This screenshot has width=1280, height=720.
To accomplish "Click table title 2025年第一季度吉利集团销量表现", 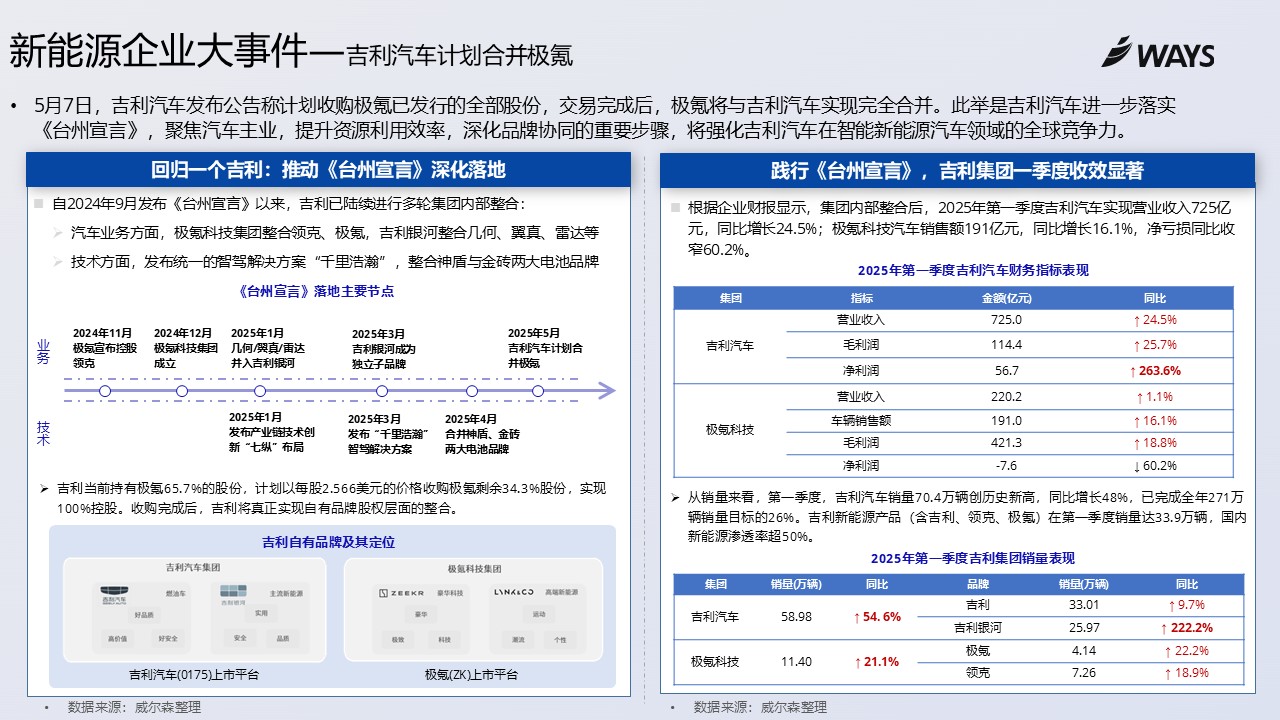I will tap(973, 558).
